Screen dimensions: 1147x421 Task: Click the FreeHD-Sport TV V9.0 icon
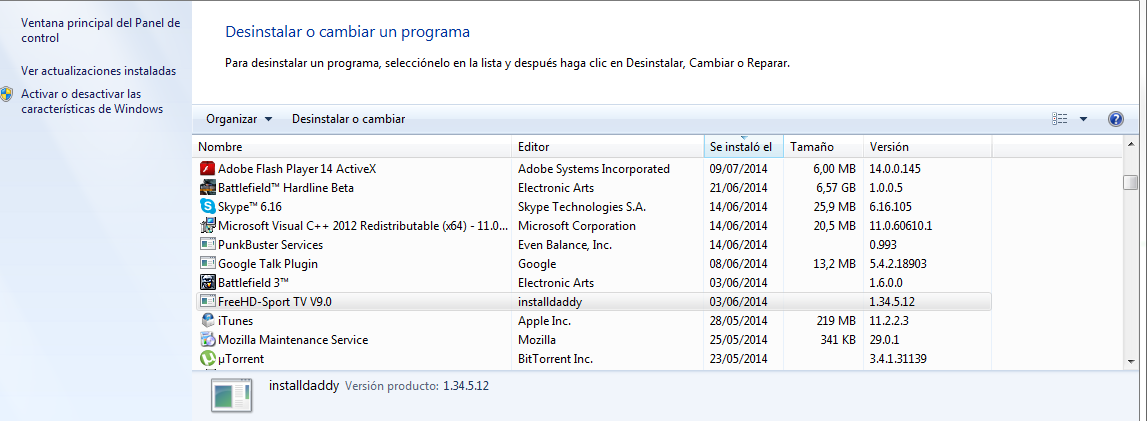pos(207,302)
